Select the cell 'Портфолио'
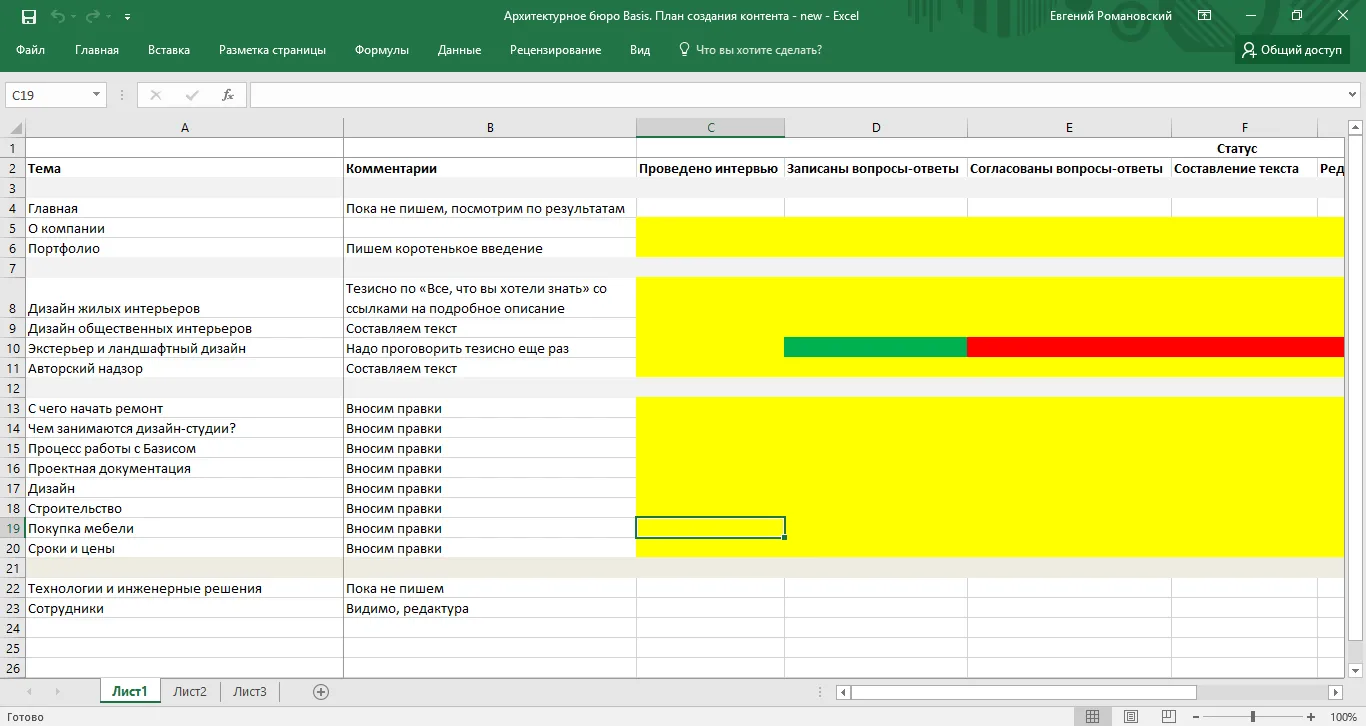Screen dimensions: 1366x726 click(184, 248)
